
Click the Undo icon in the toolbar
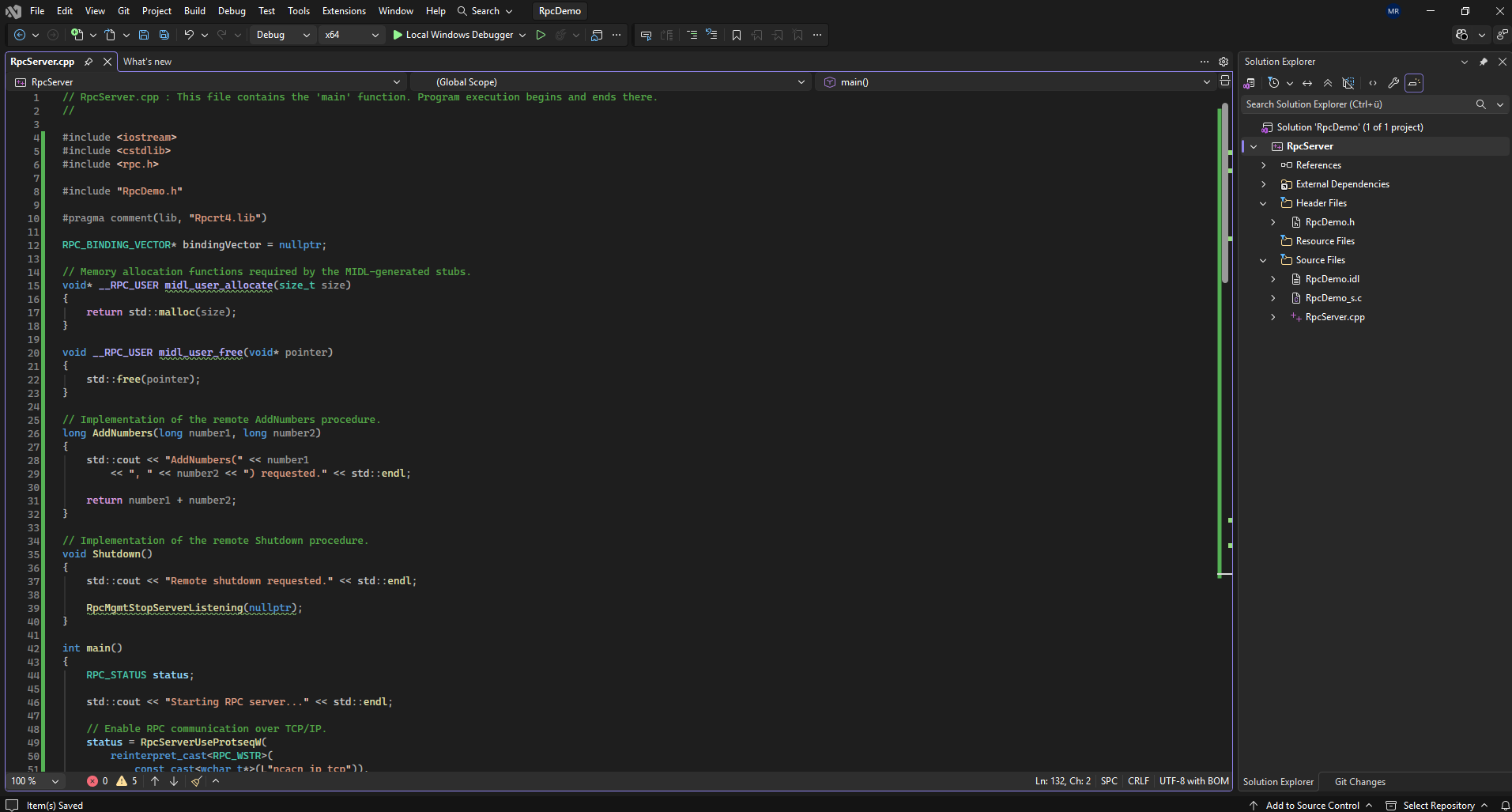189,35
